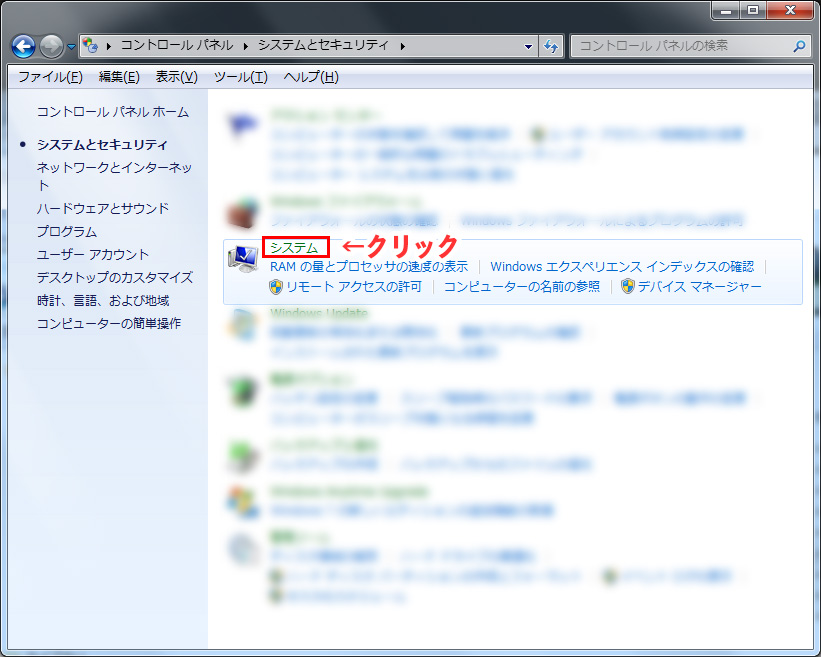Select the コントロール パネル breadcrumb

[x=177, y=46]
